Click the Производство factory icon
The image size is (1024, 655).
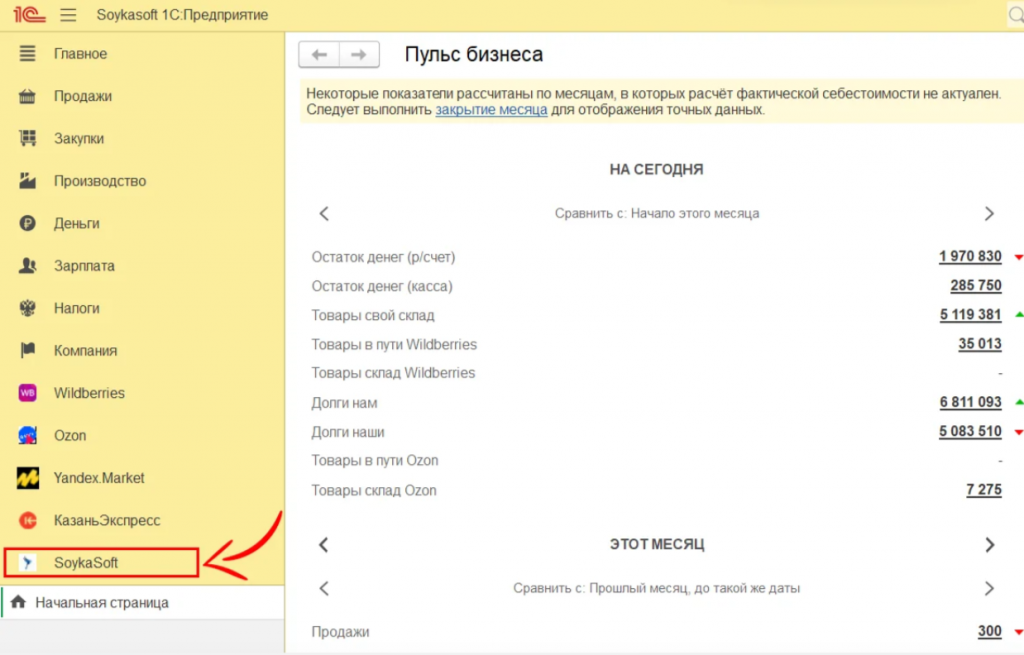[28, 181]
